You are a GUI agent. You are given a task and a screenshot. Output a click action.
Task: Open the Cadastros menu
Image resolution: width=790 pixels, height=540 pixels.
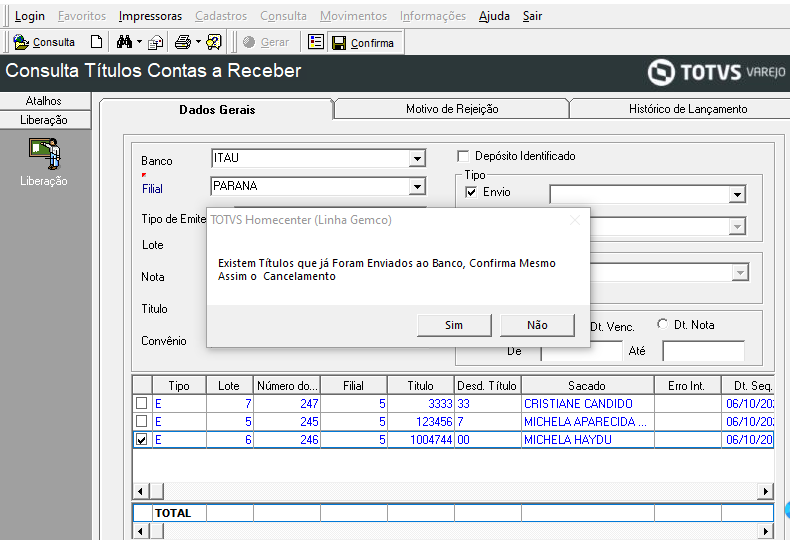click(x=221, y=16)
